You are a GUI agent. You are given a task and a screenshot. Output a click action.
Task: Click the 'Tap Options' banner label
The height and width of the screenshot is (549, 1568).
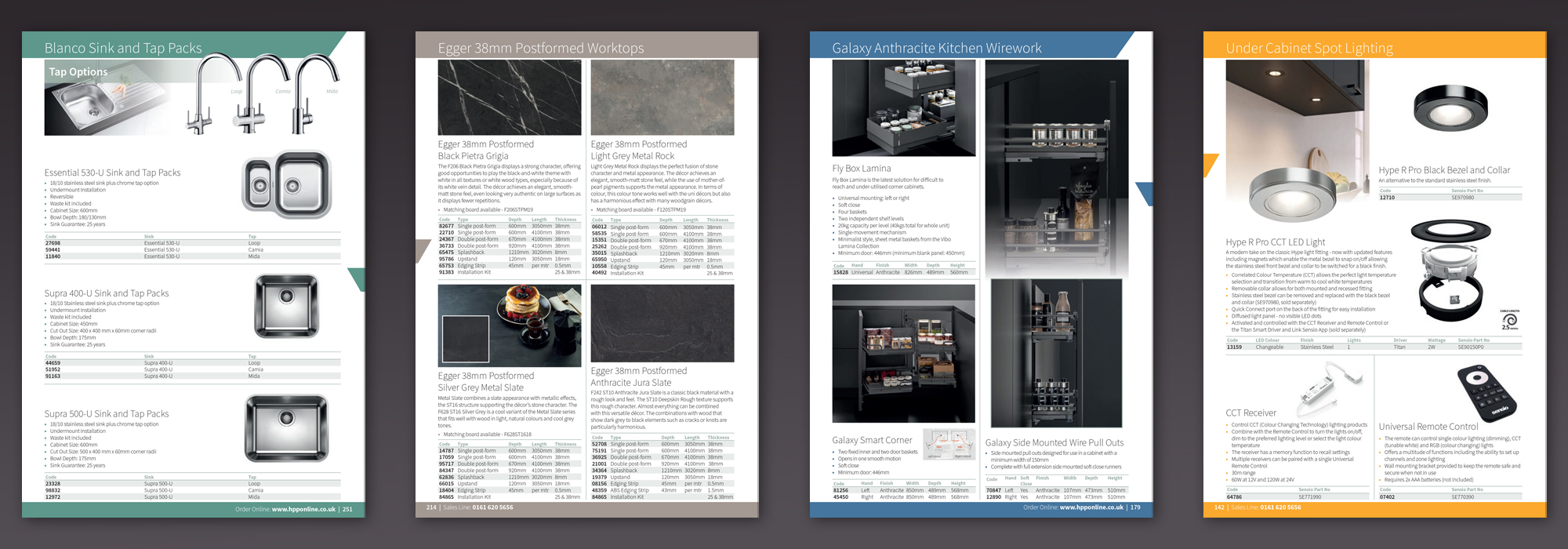tap(78, 72)
